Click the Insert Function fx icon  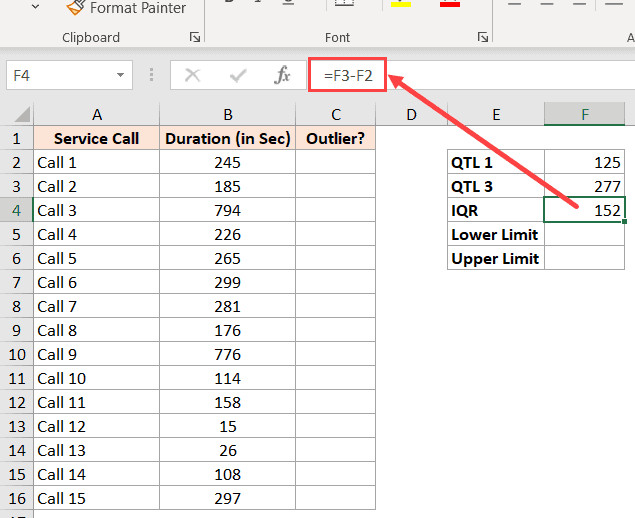click(282, 75)
